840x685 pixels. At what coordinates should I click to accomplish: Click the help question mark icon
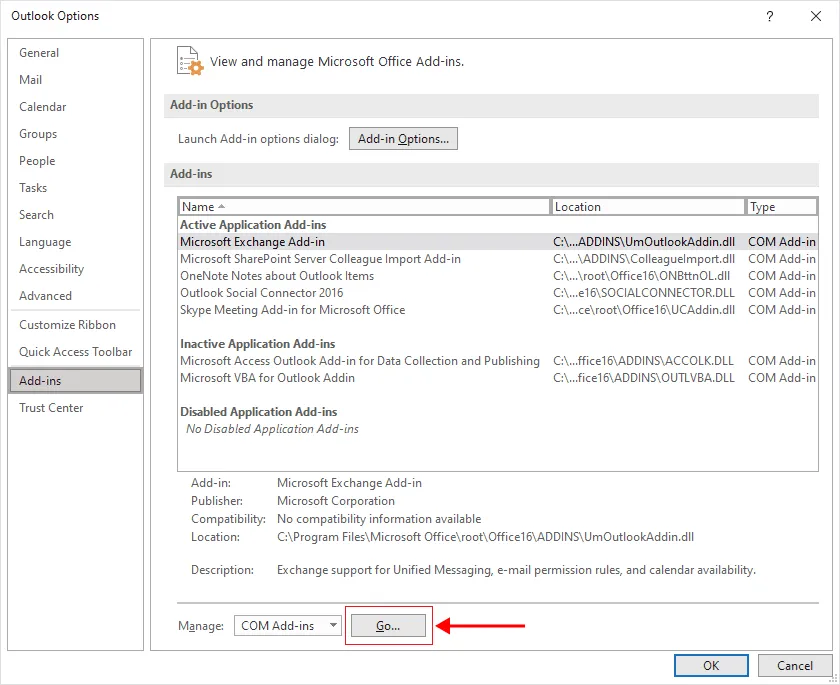click(x=769, y=16)
